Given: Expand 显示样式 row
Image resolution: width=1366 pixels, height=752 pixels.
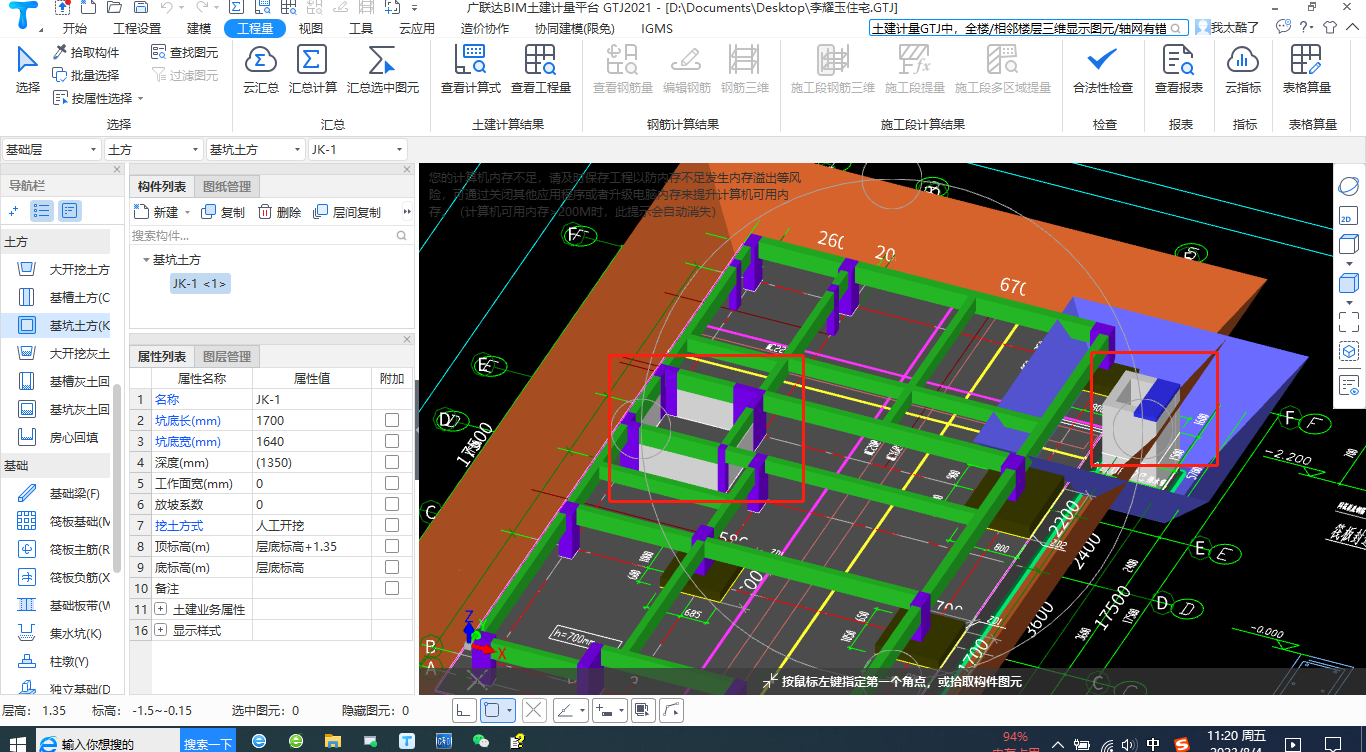Looking at the screenshot, I should [161, 630].
